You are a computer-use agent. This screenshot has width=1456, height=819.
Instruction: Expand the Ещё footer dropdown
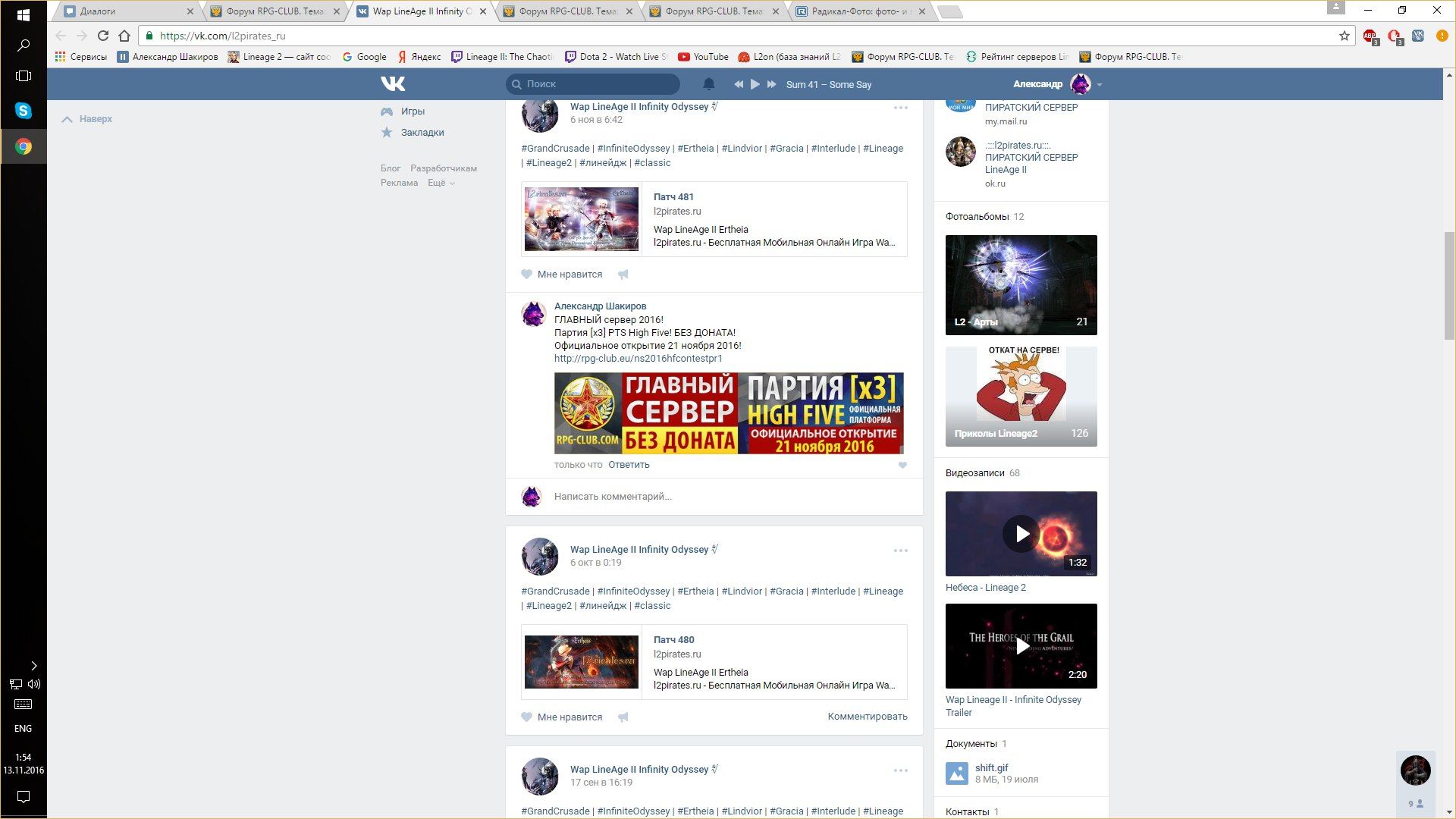point(441,183)
